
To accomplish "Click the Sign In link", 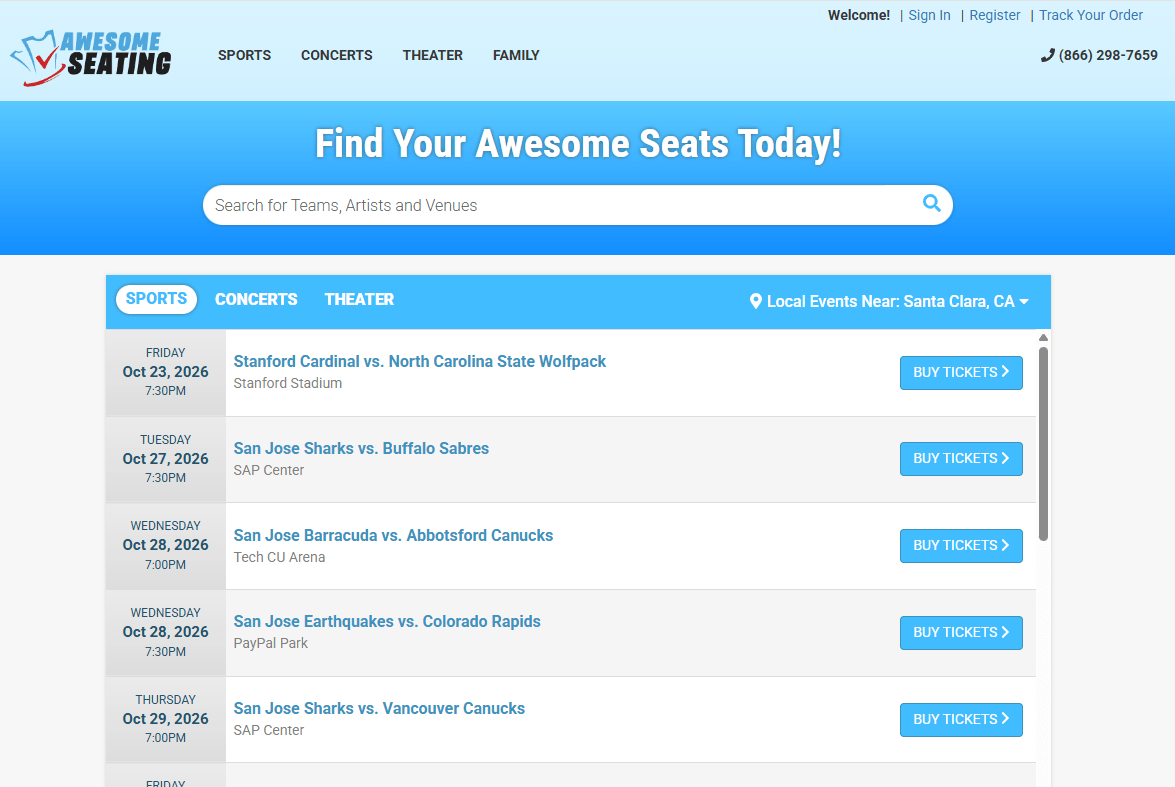I will (929, 15).
